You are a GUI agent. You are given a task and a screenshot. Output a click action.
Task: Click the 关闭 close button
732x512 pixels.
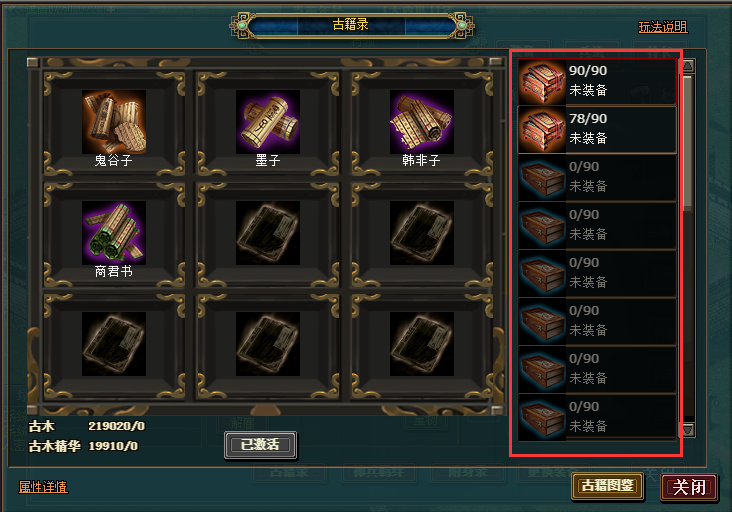coord(689,487)
